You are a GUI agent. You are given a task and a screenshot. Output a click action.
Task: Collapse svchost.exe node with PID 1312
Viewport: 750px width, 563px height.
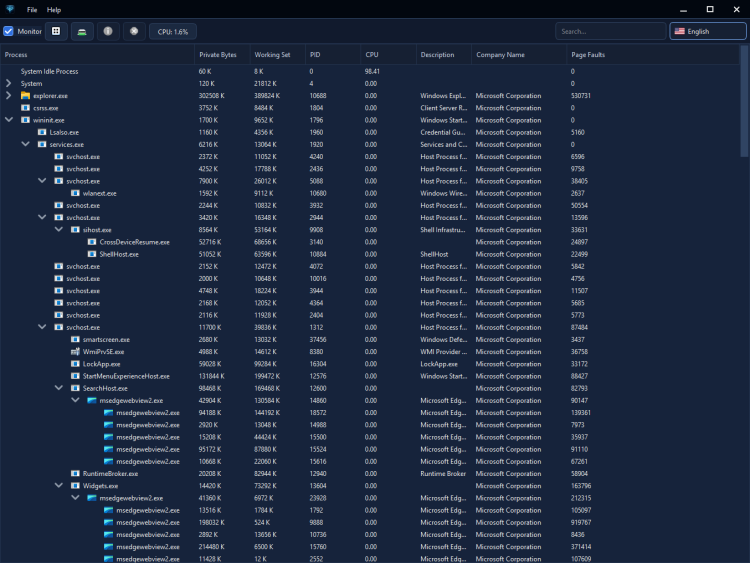42,327
